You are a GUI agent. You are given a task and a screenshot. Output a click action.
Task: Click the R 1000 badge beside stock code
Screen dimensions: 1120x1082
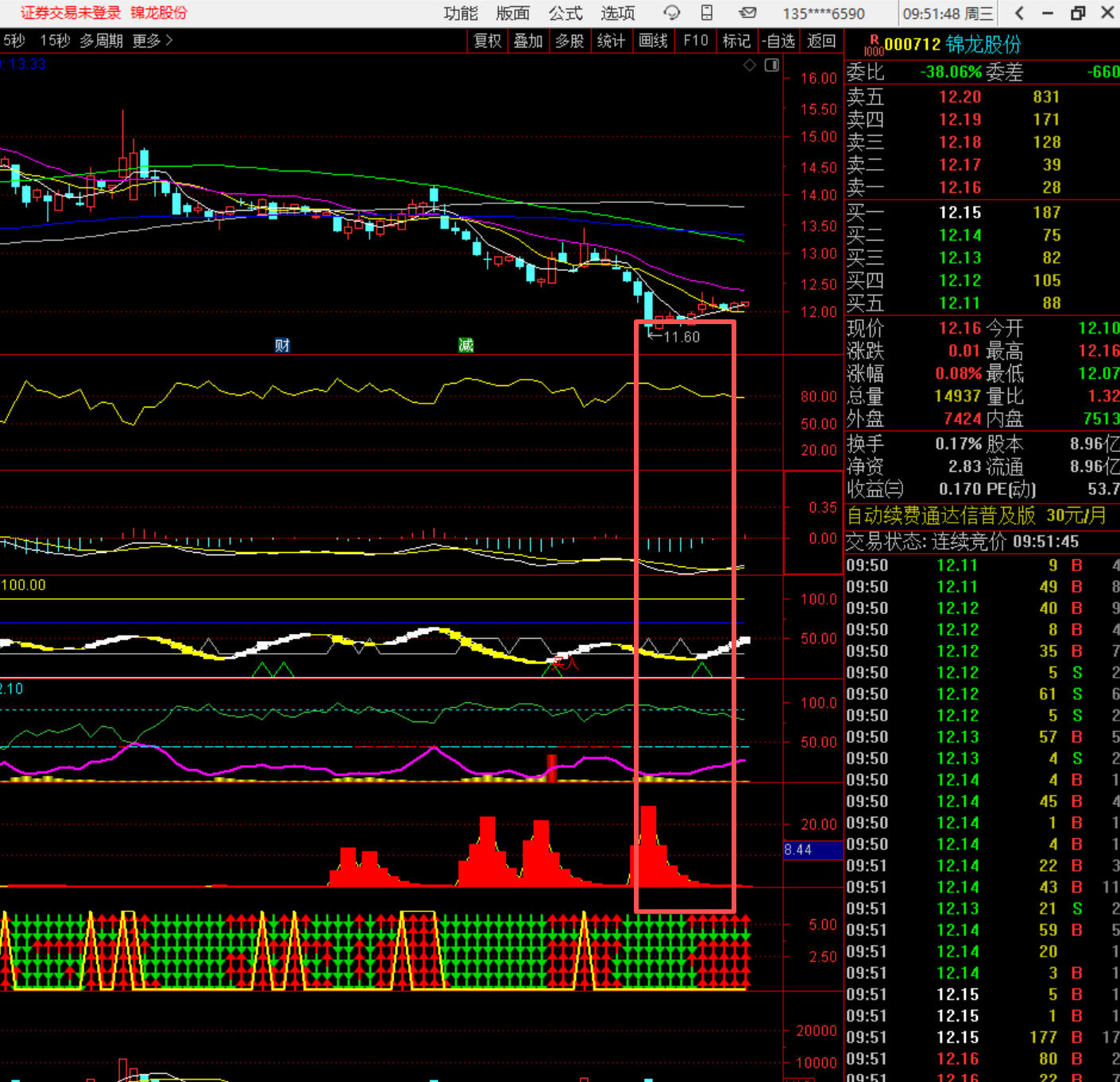click(x=874, y=45)
